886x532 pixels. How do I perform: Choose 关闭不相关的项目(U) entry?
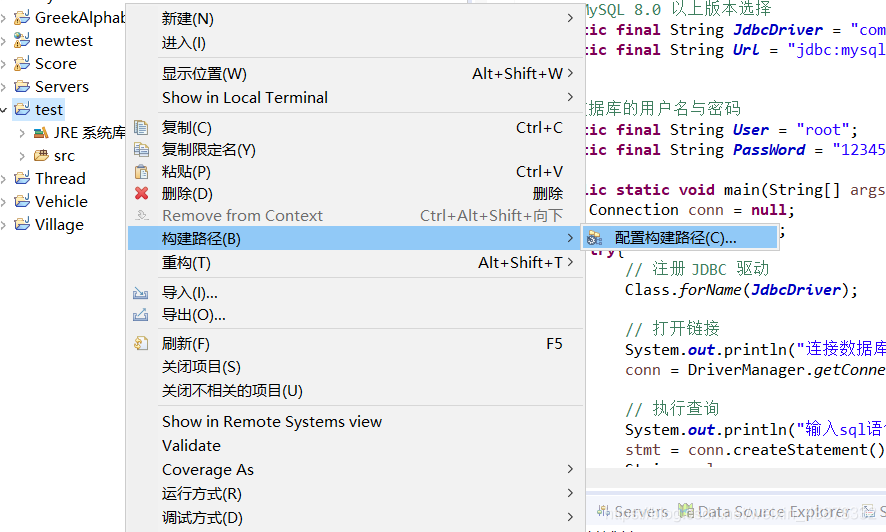tap(355, 391)
